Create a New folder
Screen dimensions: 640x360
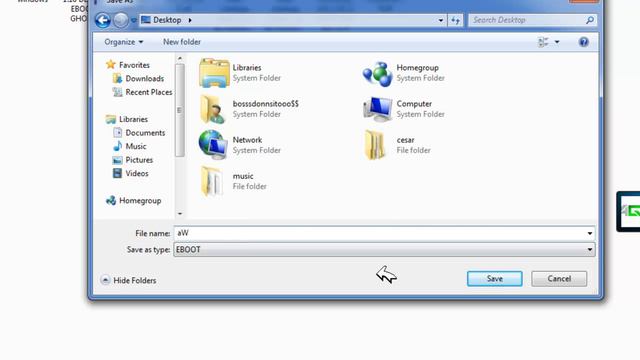[x=182, y=42]
